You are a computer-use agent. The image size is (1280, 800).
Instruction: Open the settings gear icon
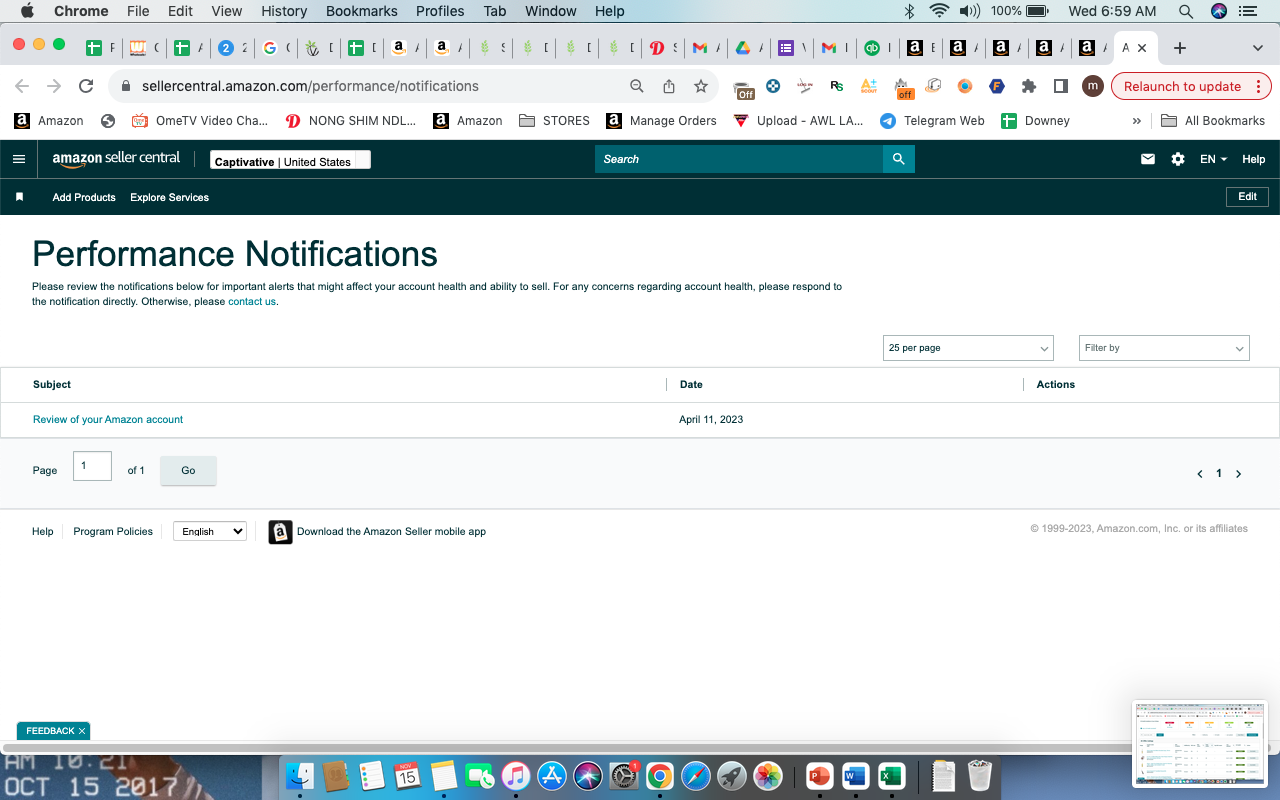[x=1178, y=159]
